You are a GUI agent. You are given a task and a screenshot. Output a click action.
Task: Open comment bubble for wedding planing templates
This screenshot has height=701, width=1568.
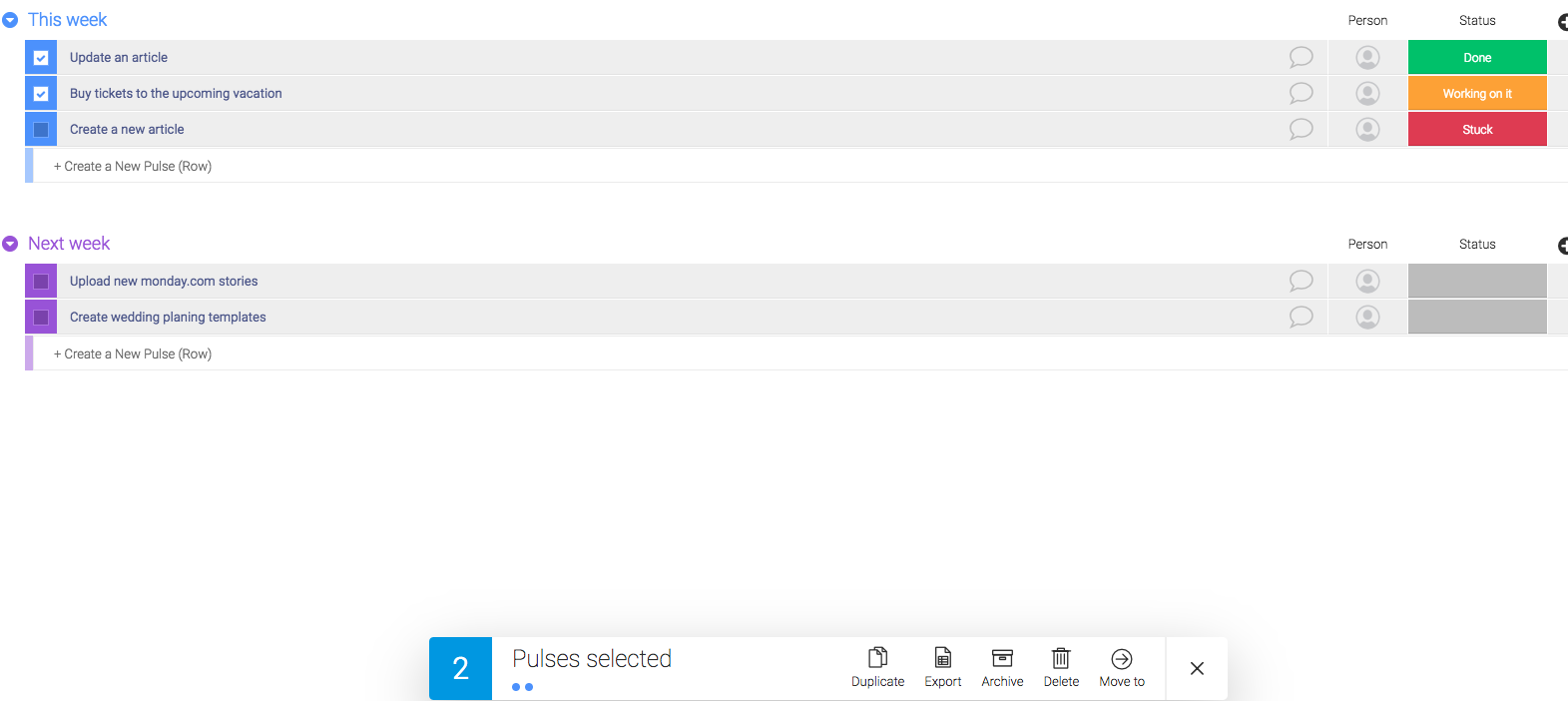pyautogui.click(x=1301, y=317)
